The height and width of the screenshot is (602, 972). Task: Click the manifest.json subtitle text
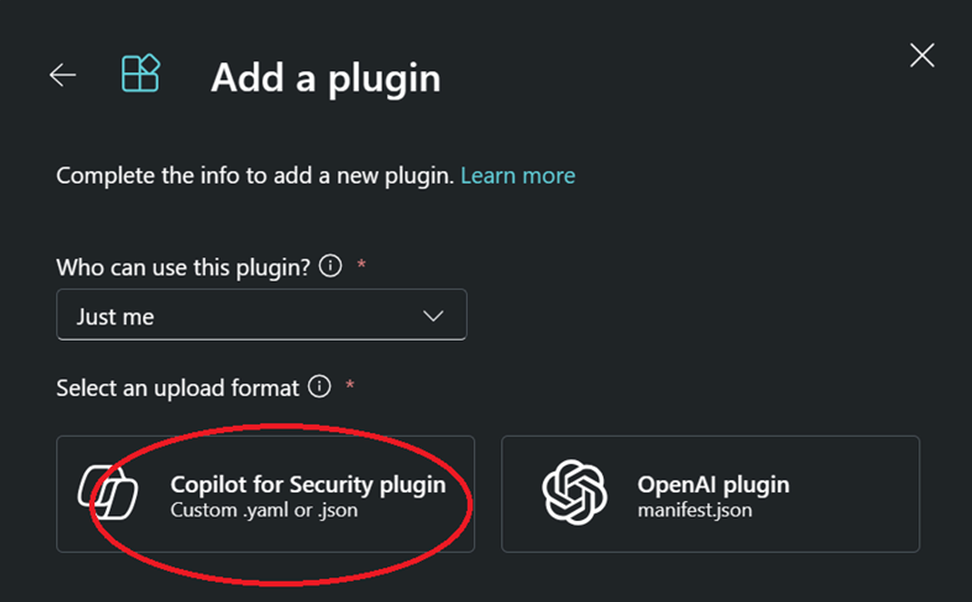[695, 510]
